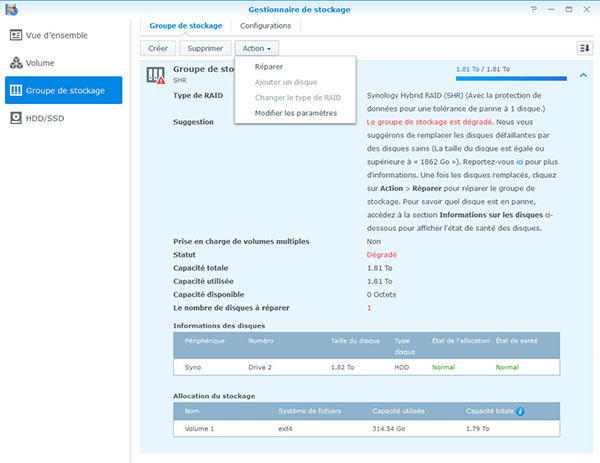
Task: Click the Groupe de stockage sidebar icon
Action: [x=16, y=90]
